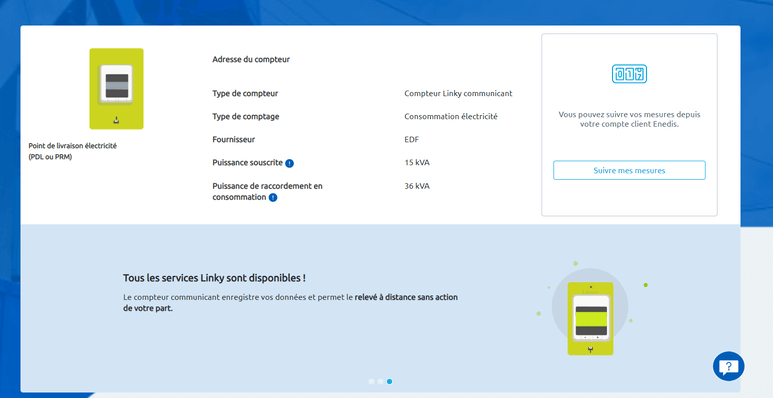Click the 'Fournisseur' label

(234, 140)
